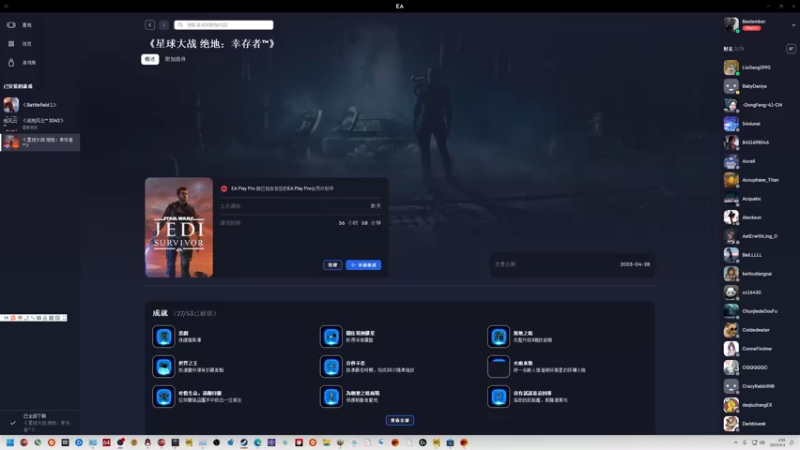Open friend Coldedwater
800x450 pixels.
[758, 330]
